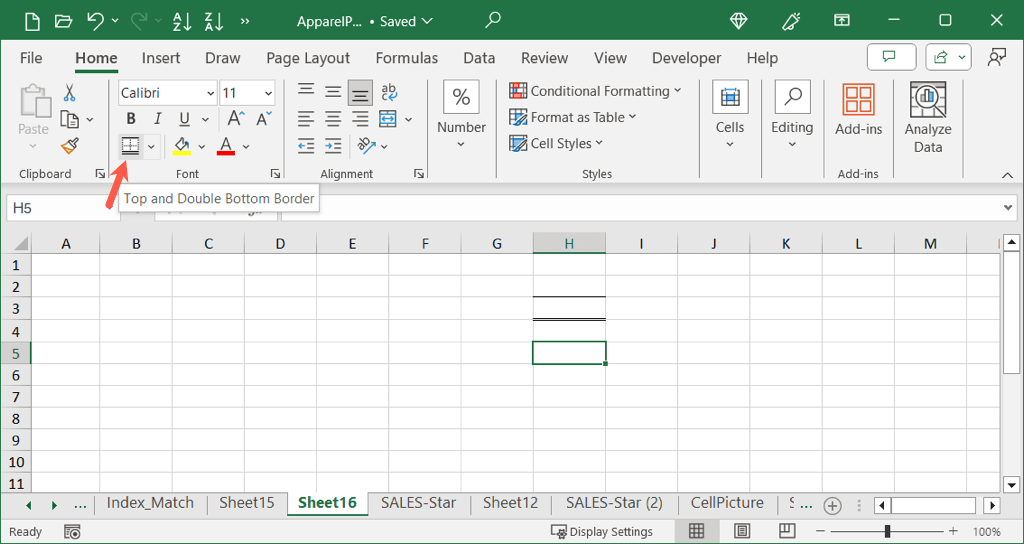Image resolution: width=1024 pixels, height=544 pixels.
Task: Click the Cut scissors icon
Action: (x=69, y=93)
